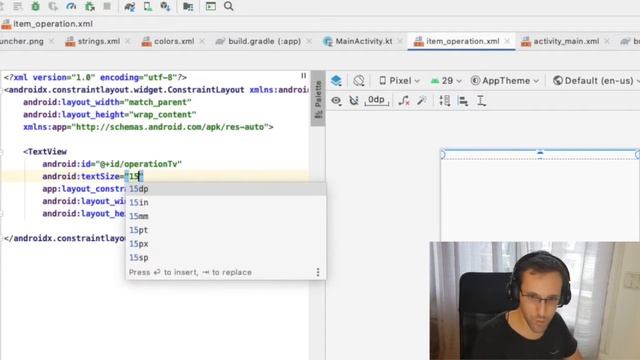This screenshot has height=360, width=640.
Task: Toggle Autoconnect to parent magnet icon
Action: (x=353, y=100)
